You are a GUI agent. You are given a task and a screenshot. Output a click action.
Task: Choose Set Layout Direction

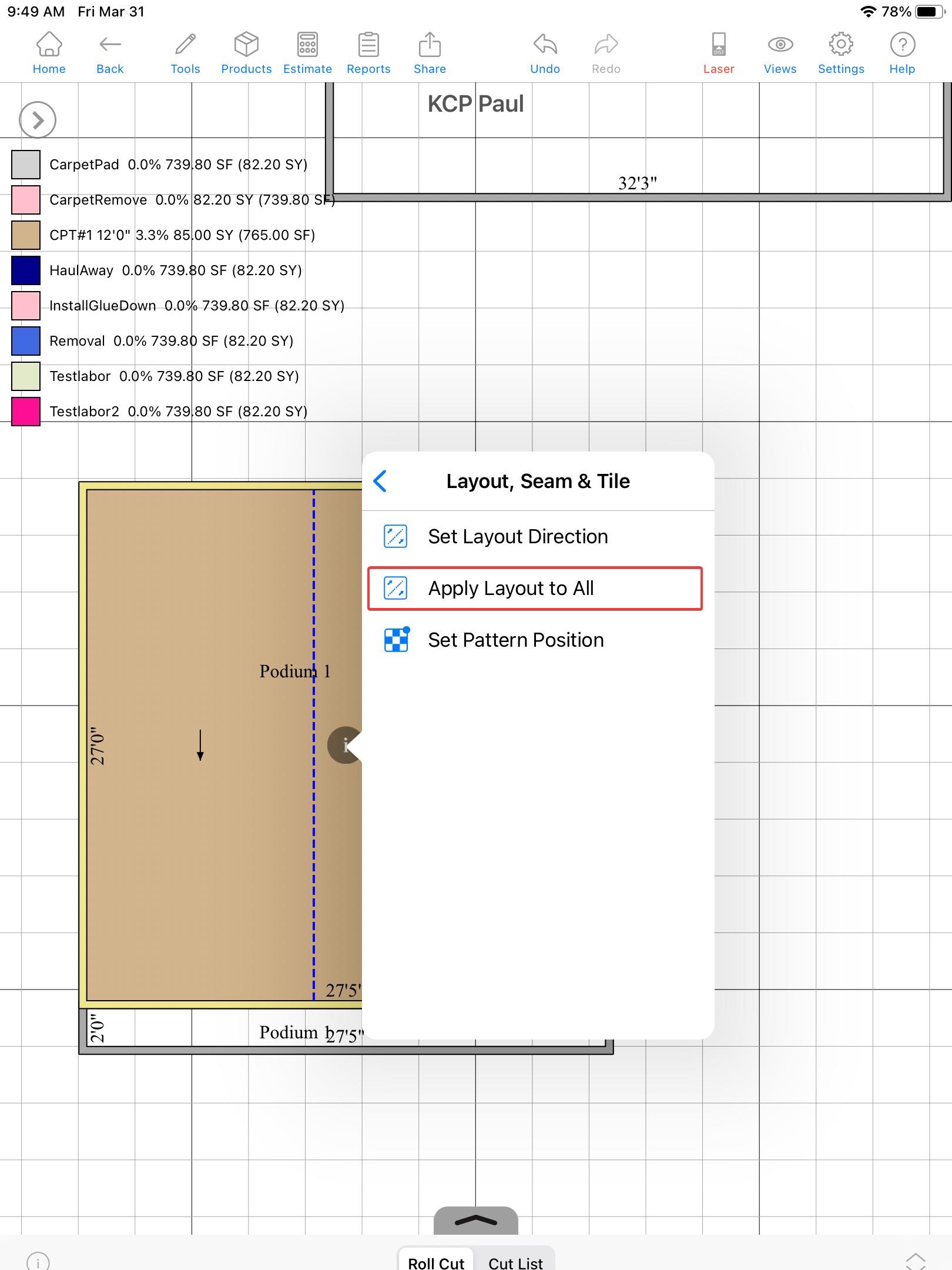[x=538, y=536]
